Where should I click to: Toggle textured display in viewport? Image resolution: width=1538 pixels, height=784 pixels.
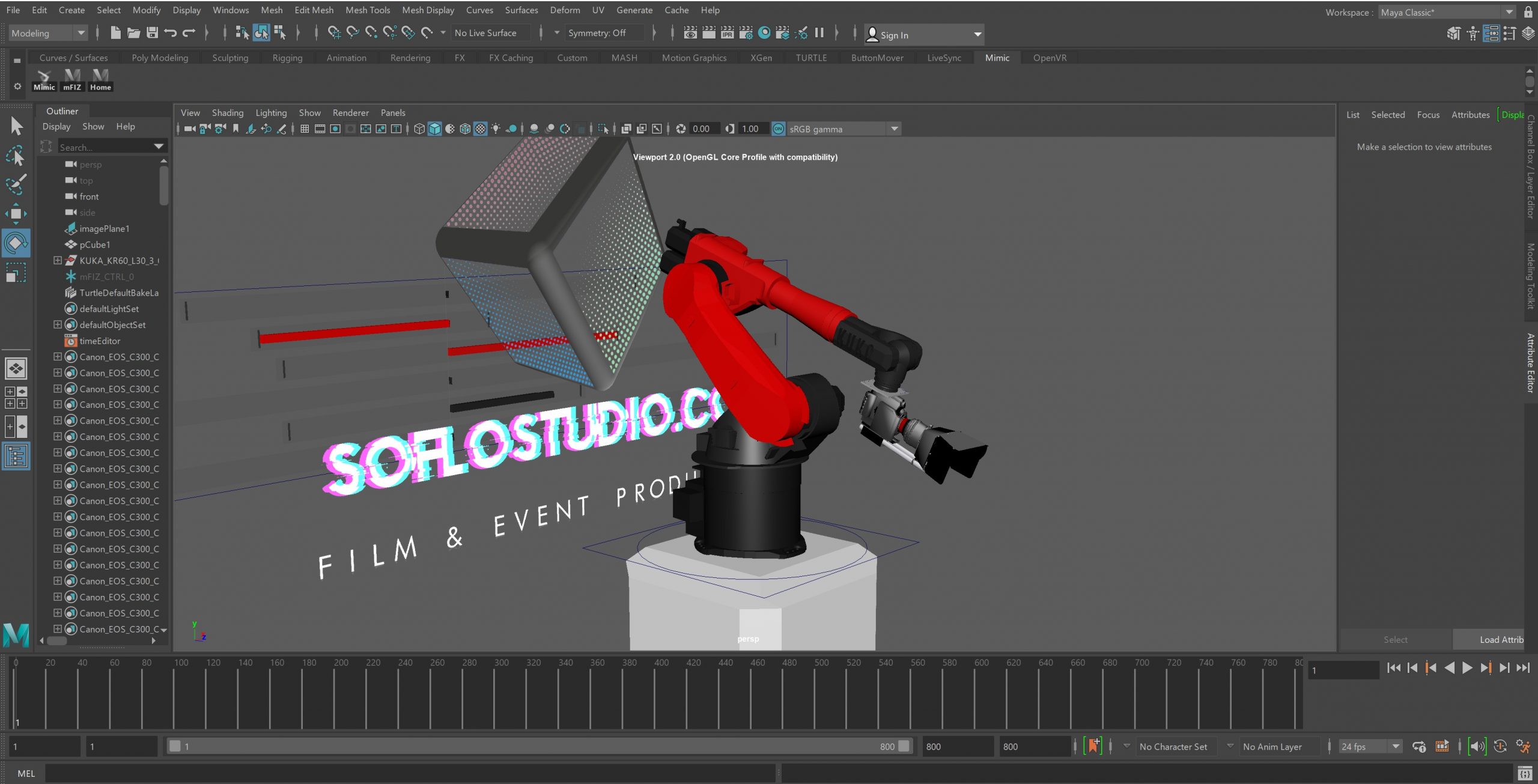point(480,129)
